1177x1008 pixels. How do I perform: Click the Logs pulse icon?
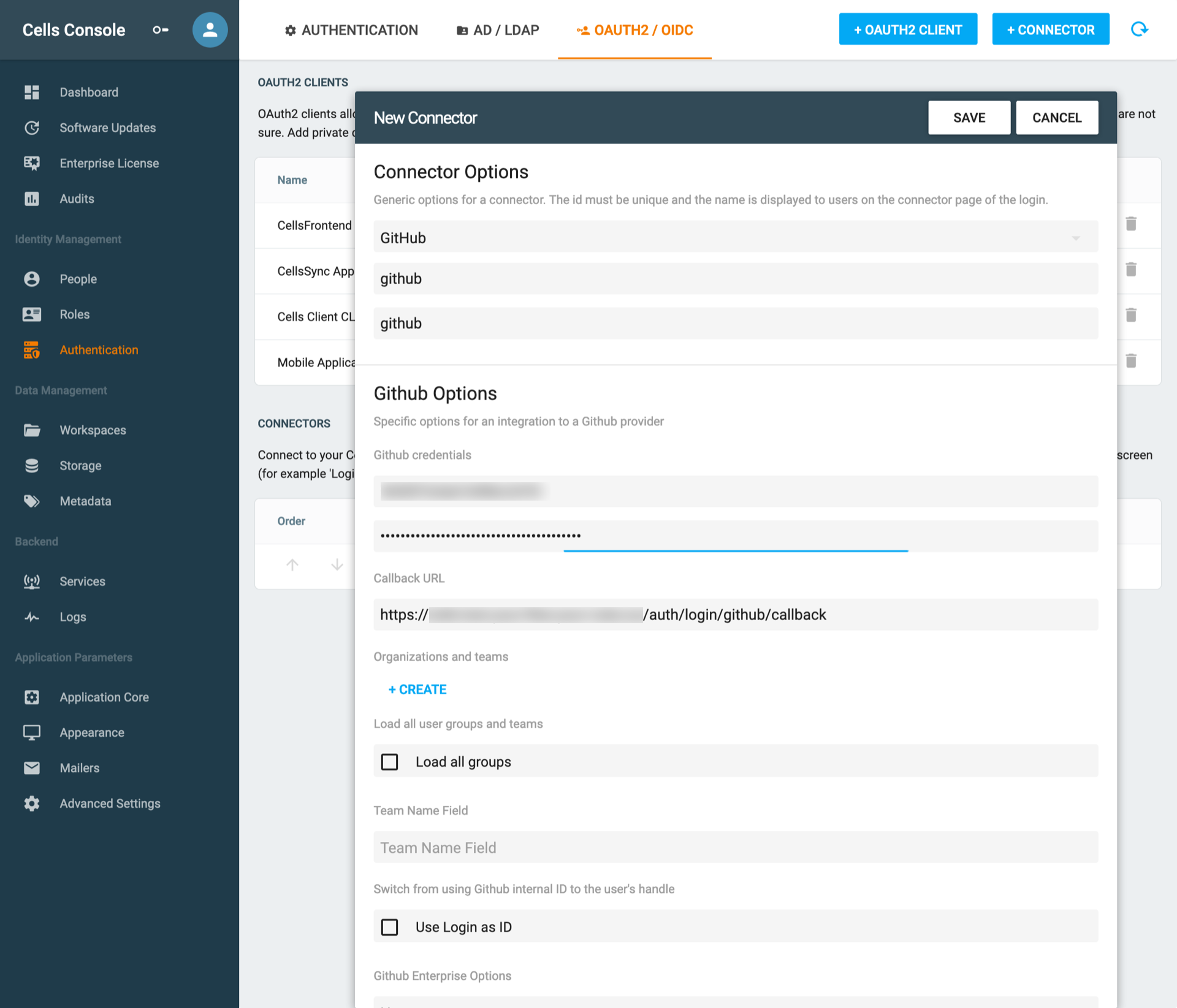(x=32, y=618)
